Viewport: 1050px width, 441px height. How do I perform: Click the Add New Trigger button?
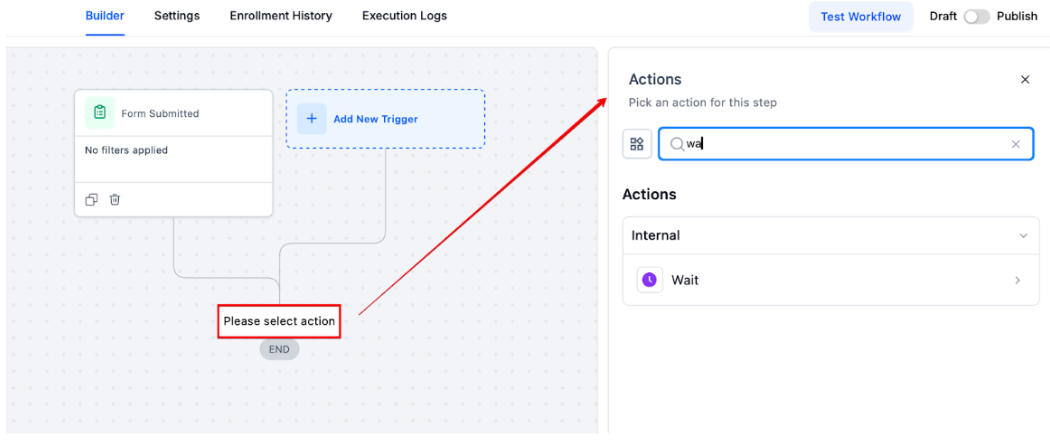[x=385, y=118]
